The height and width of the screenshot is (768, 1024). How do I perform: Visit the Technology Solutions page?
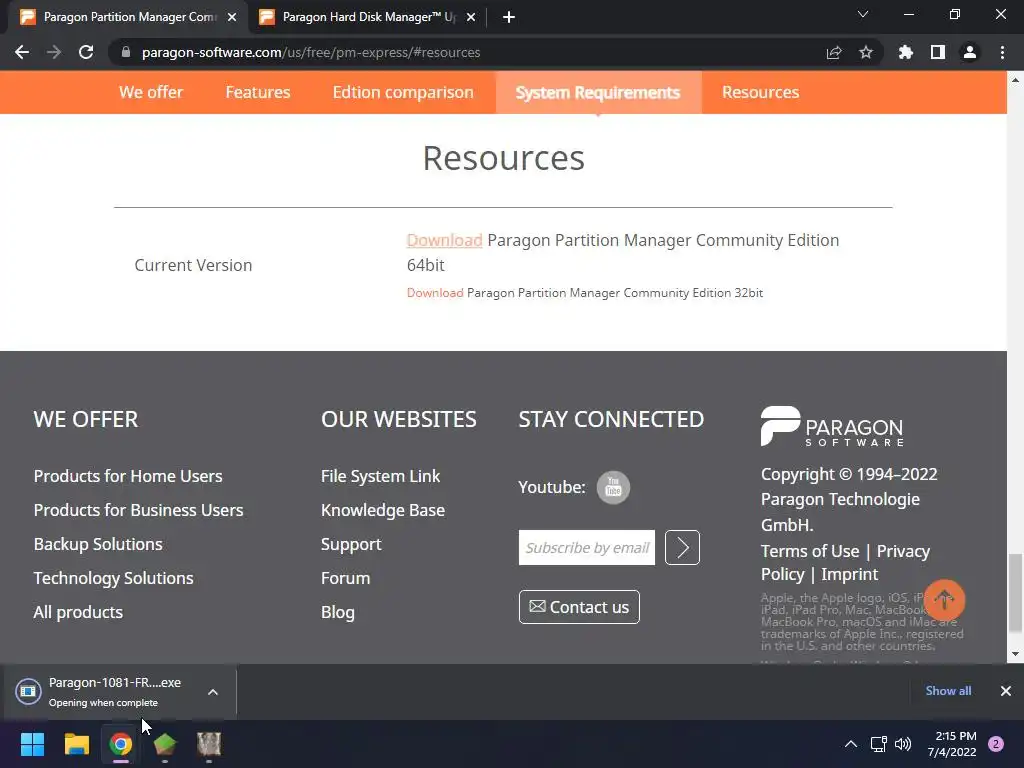coord(114,578)
